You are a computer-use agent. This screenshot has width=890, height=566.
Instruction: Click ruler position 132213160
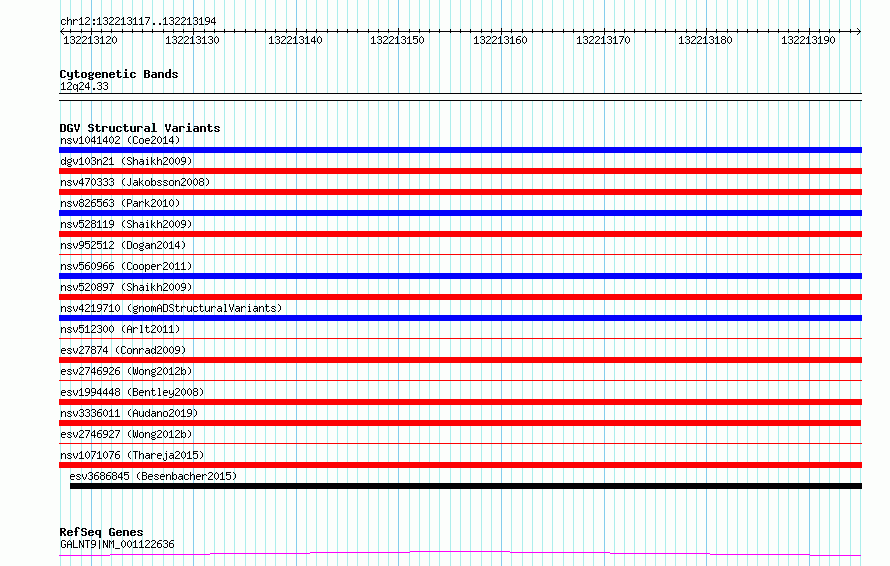(x=500, y=40)
